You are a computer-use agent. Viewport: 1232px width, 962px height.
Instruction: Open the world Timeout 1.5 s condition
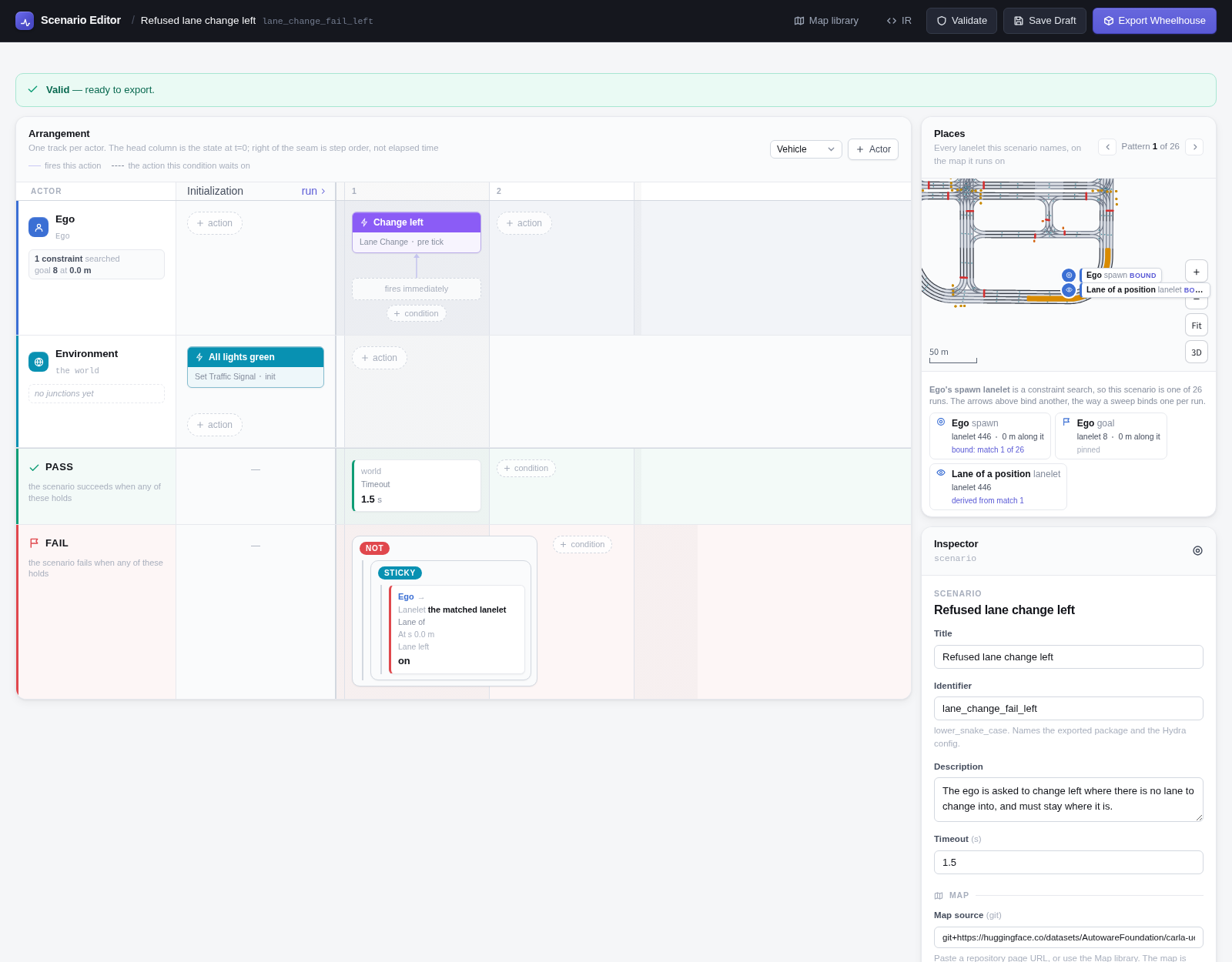[417, 486]
